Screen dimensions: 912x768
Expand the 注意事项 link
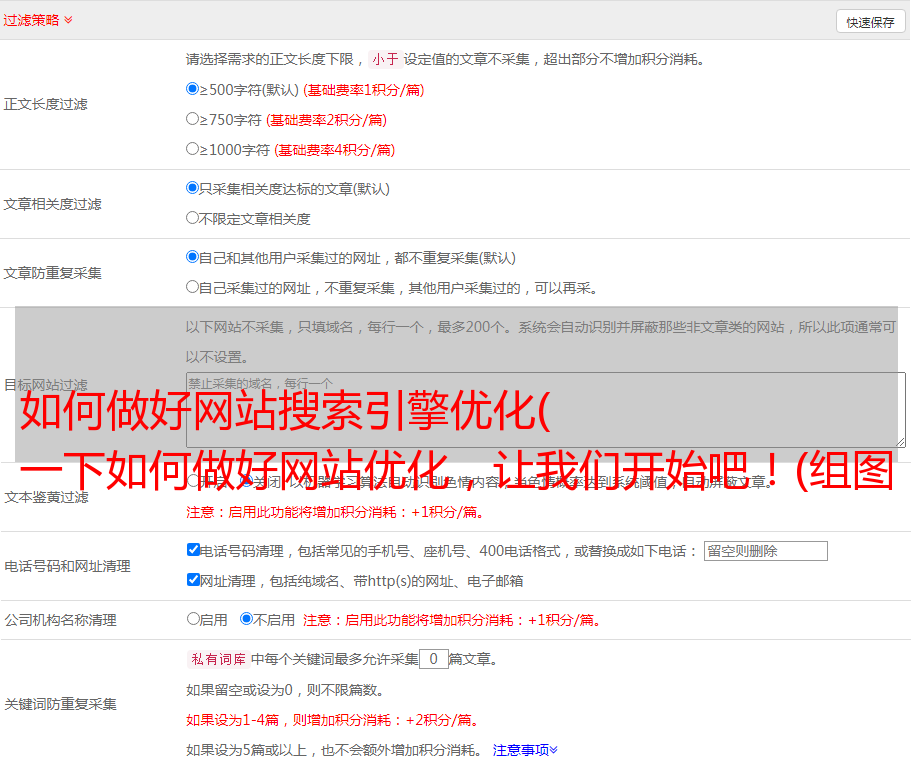[x=525, y=750]
